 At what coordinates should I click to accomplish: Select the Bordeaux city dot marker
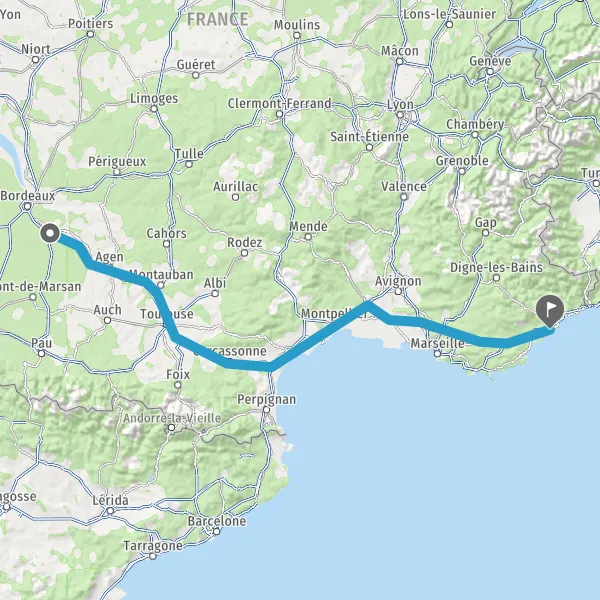point(27,207)
